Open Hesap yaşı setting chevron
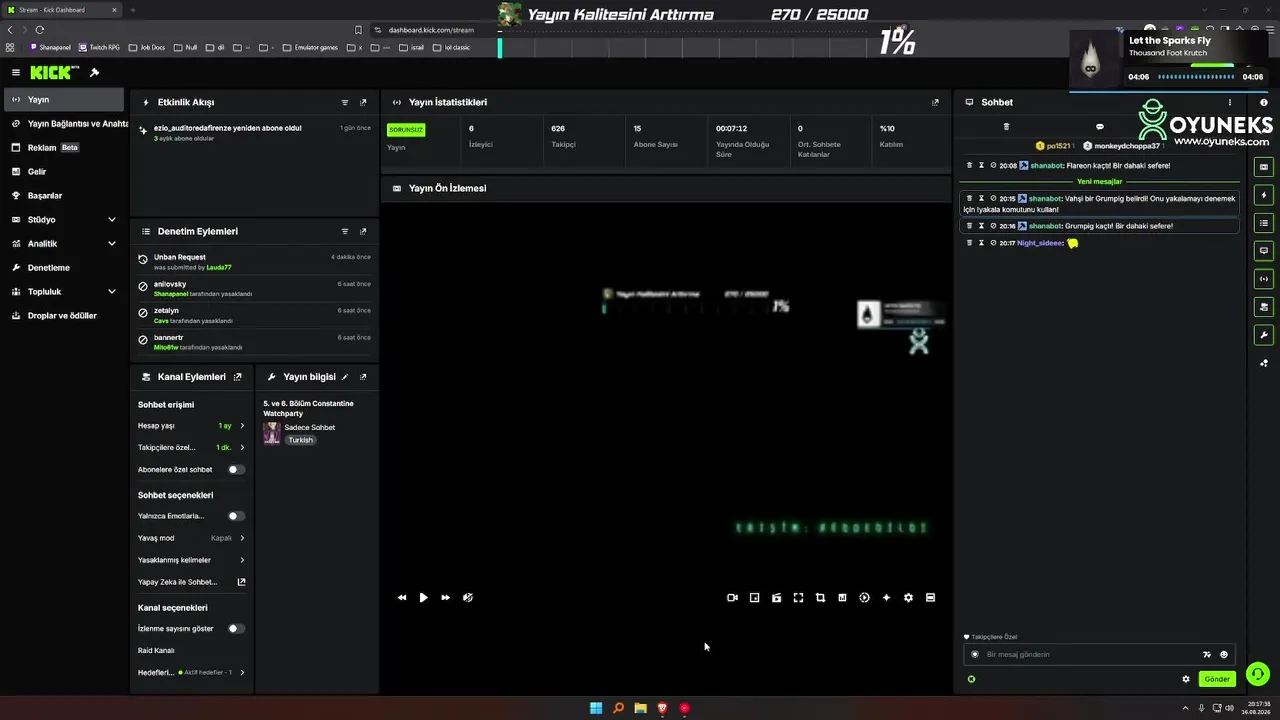 pyautogui.click(x=242, y=426)
